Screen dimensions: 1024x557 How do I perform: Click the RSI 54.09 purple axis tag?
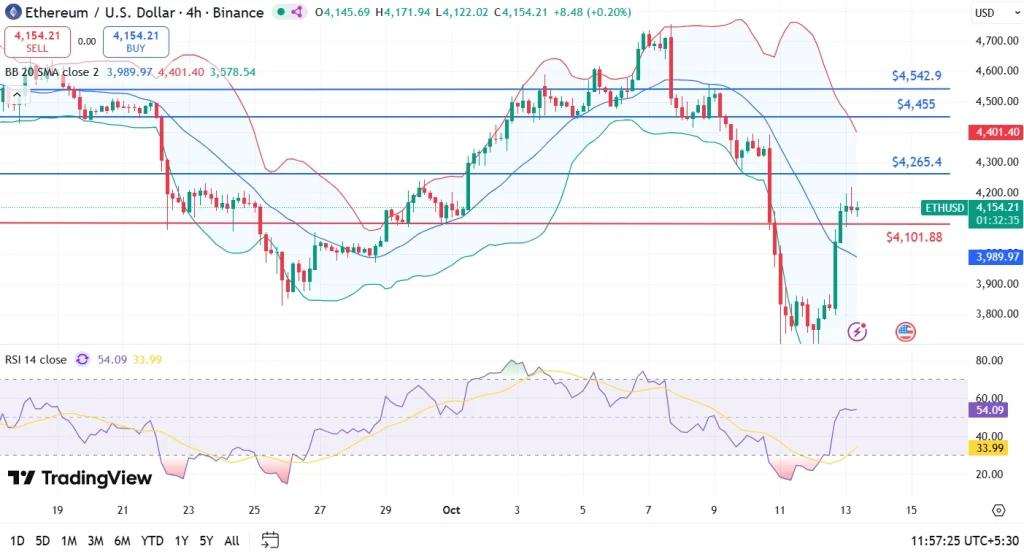point(989,410)
